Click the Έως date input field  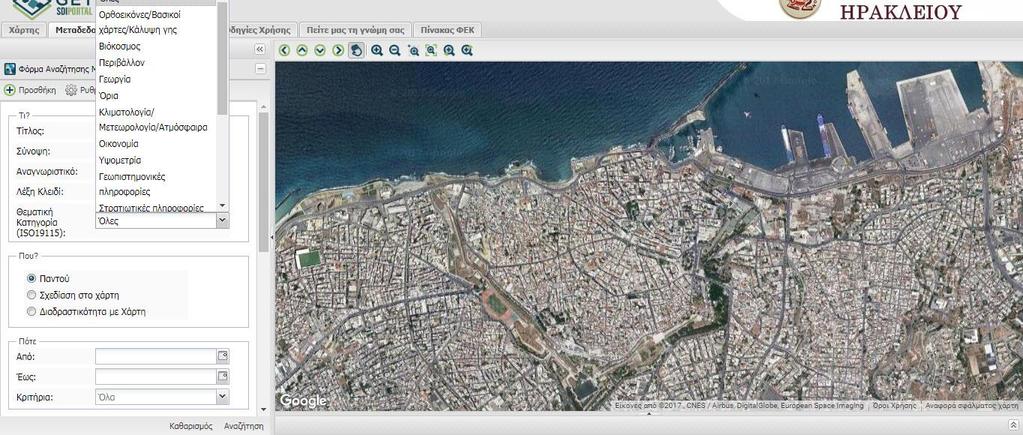156,376
